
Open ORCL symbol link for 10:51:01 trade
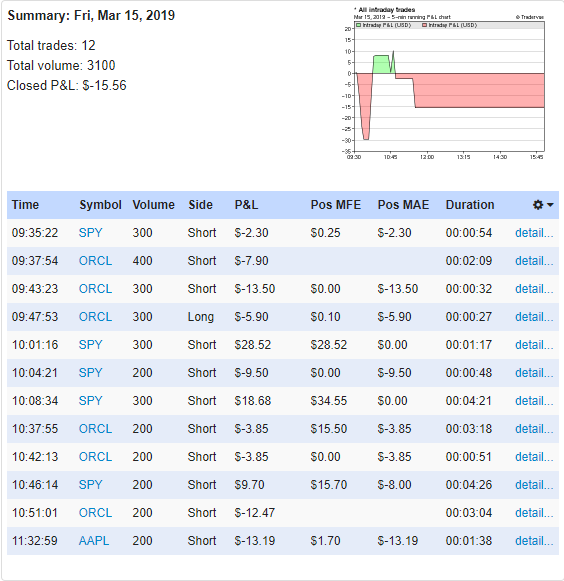tap(95, 512)
